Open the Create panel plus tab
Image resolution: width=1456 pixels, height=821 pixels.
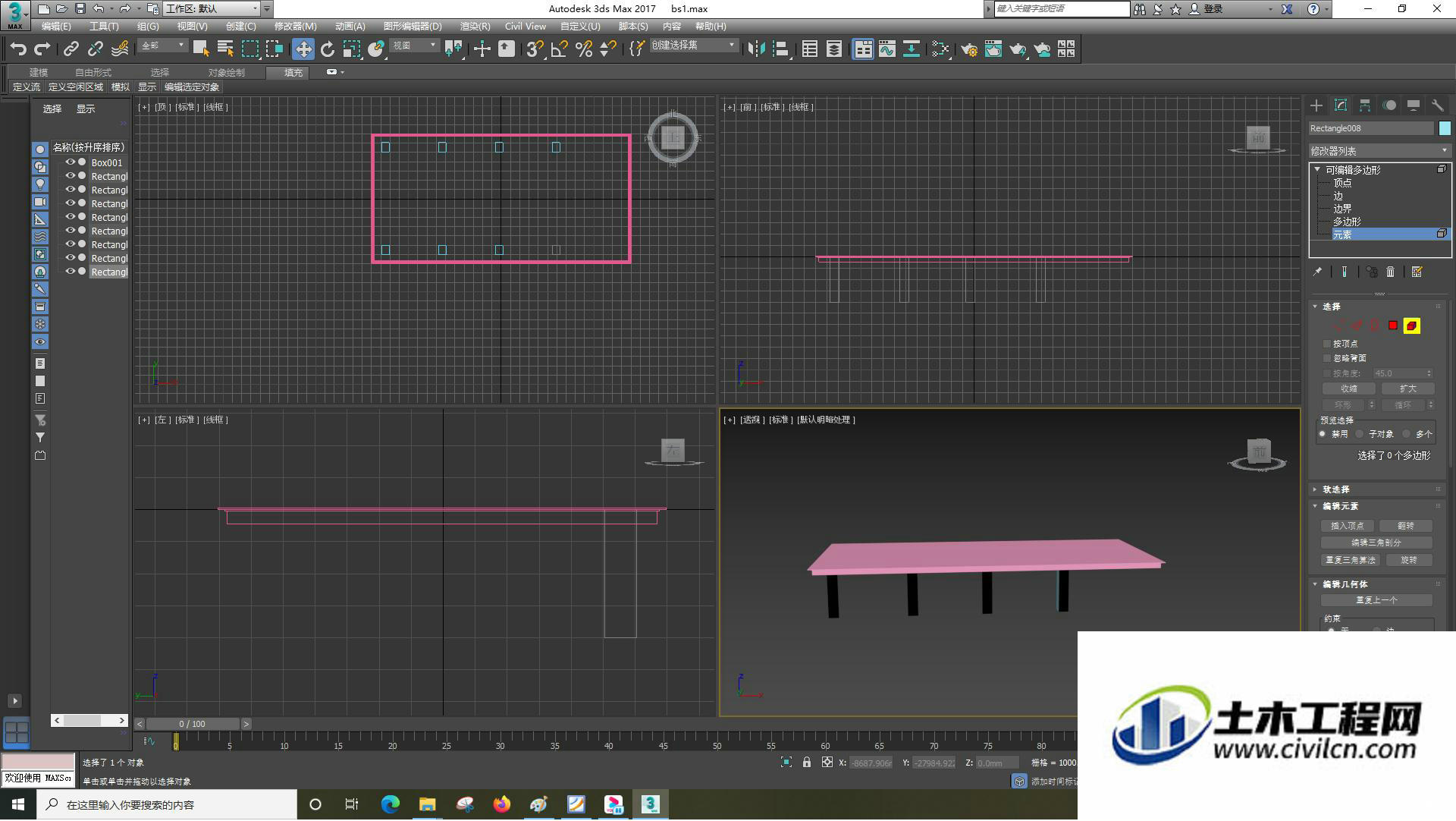point(1316,105)
